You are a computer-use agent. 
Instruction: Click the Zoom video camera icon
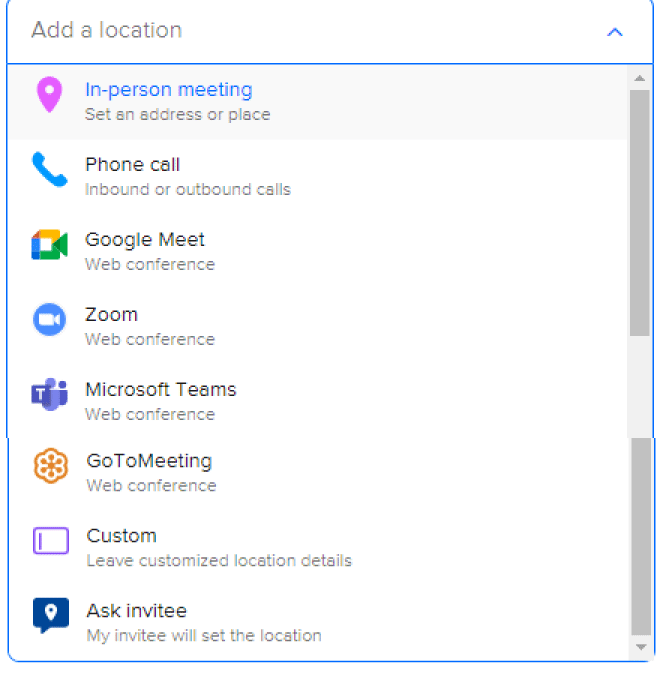click(49, 320)
